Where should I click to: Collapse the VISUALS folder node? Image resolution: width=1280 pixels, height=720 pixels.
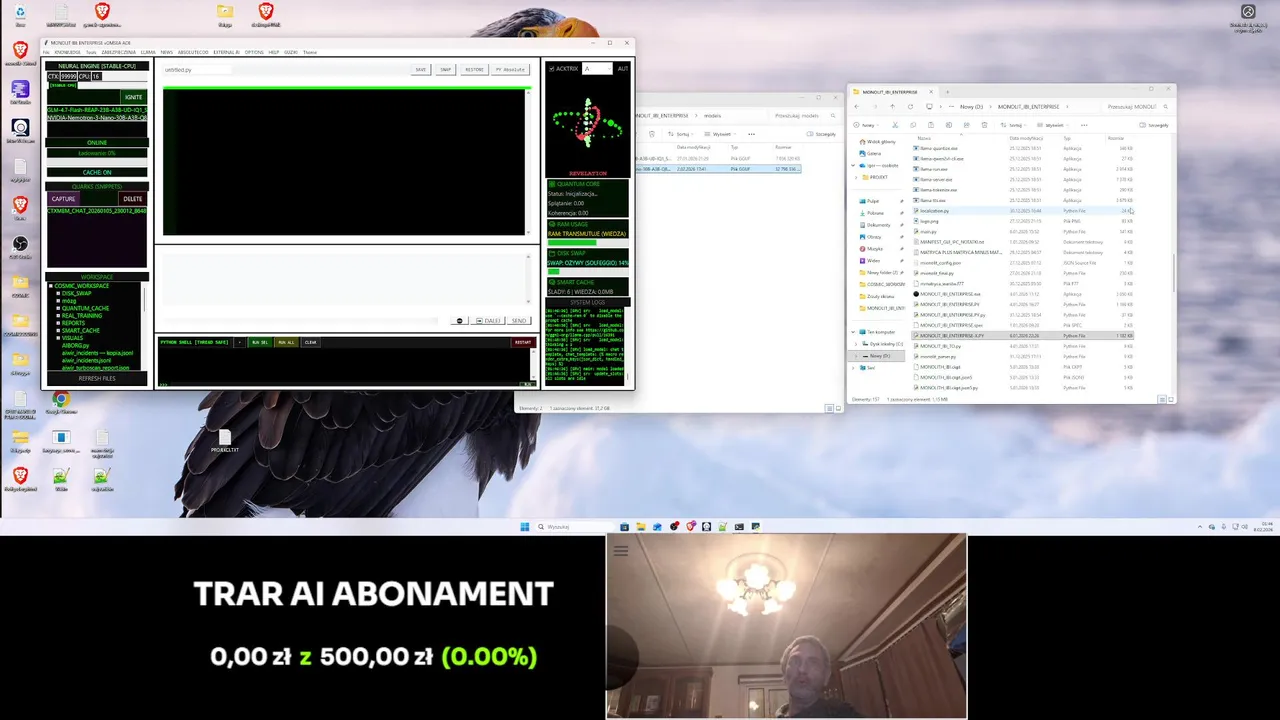(x=58, y=337)
